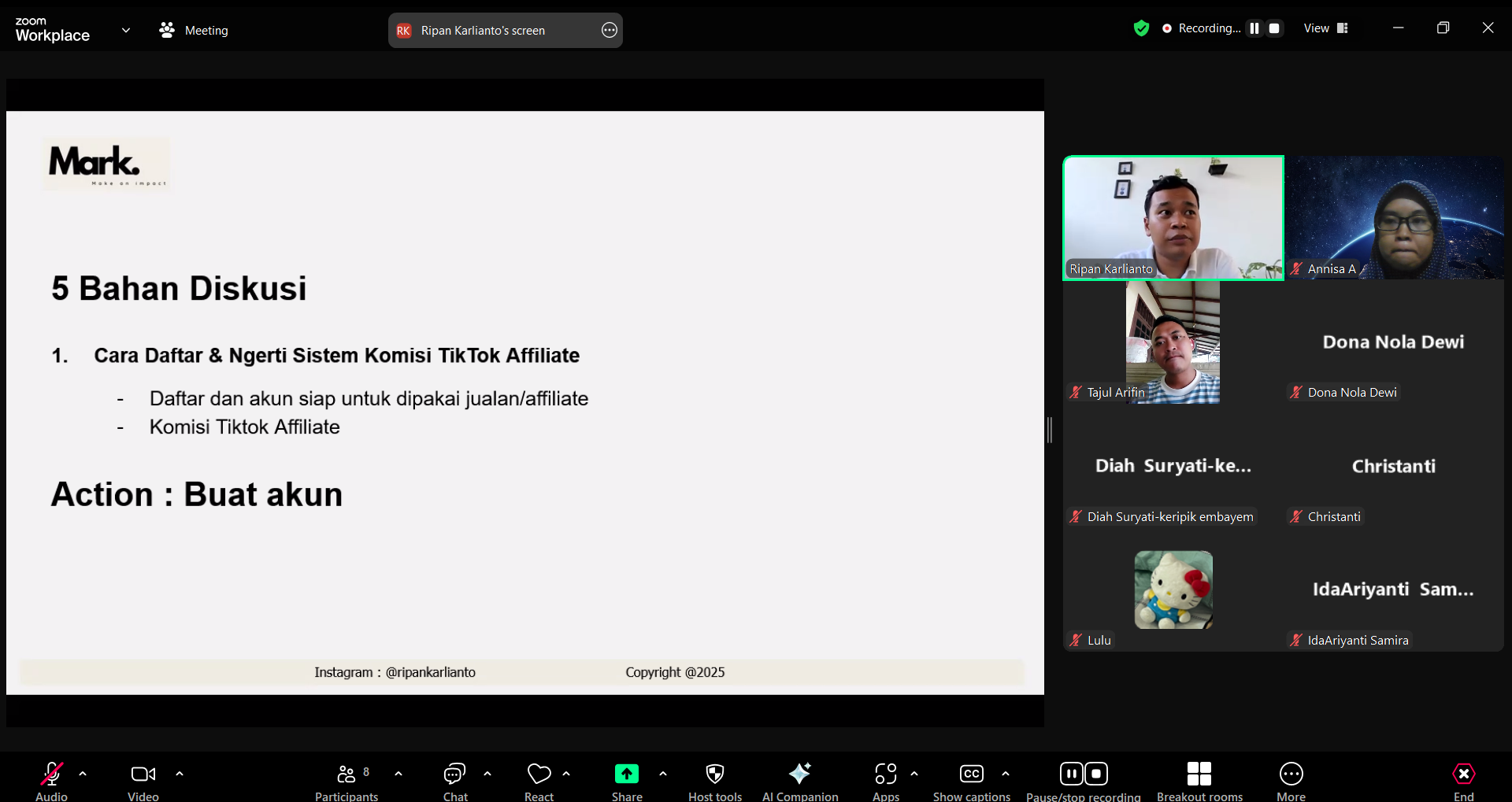Click the Copyright @2025 text
The image size is (1512, 802).
675,672
